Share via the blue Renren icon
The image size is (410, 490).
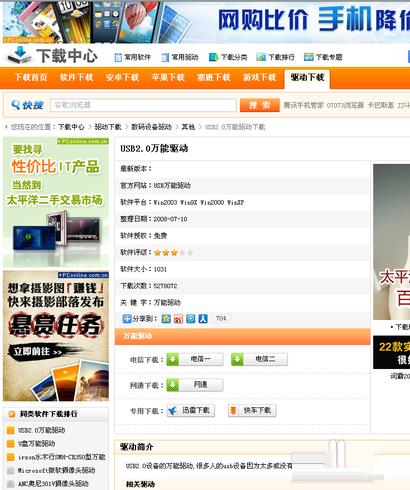tap(203, 319)
